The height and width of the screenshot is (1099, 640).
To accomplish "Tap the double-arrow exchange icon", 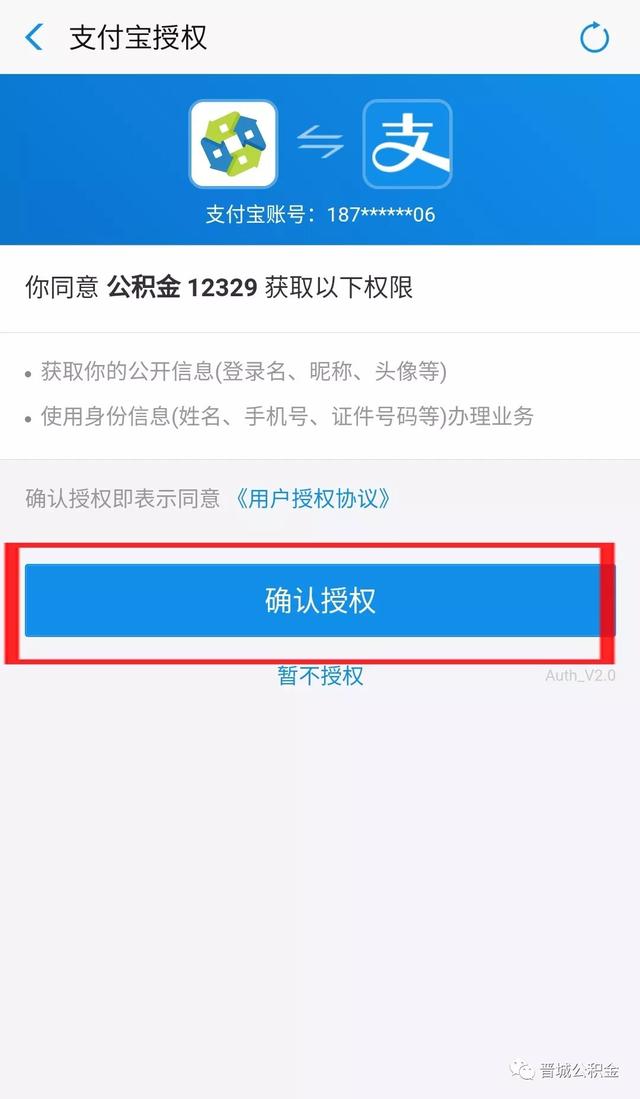I will pyautogui.click(x=320, y=142).
